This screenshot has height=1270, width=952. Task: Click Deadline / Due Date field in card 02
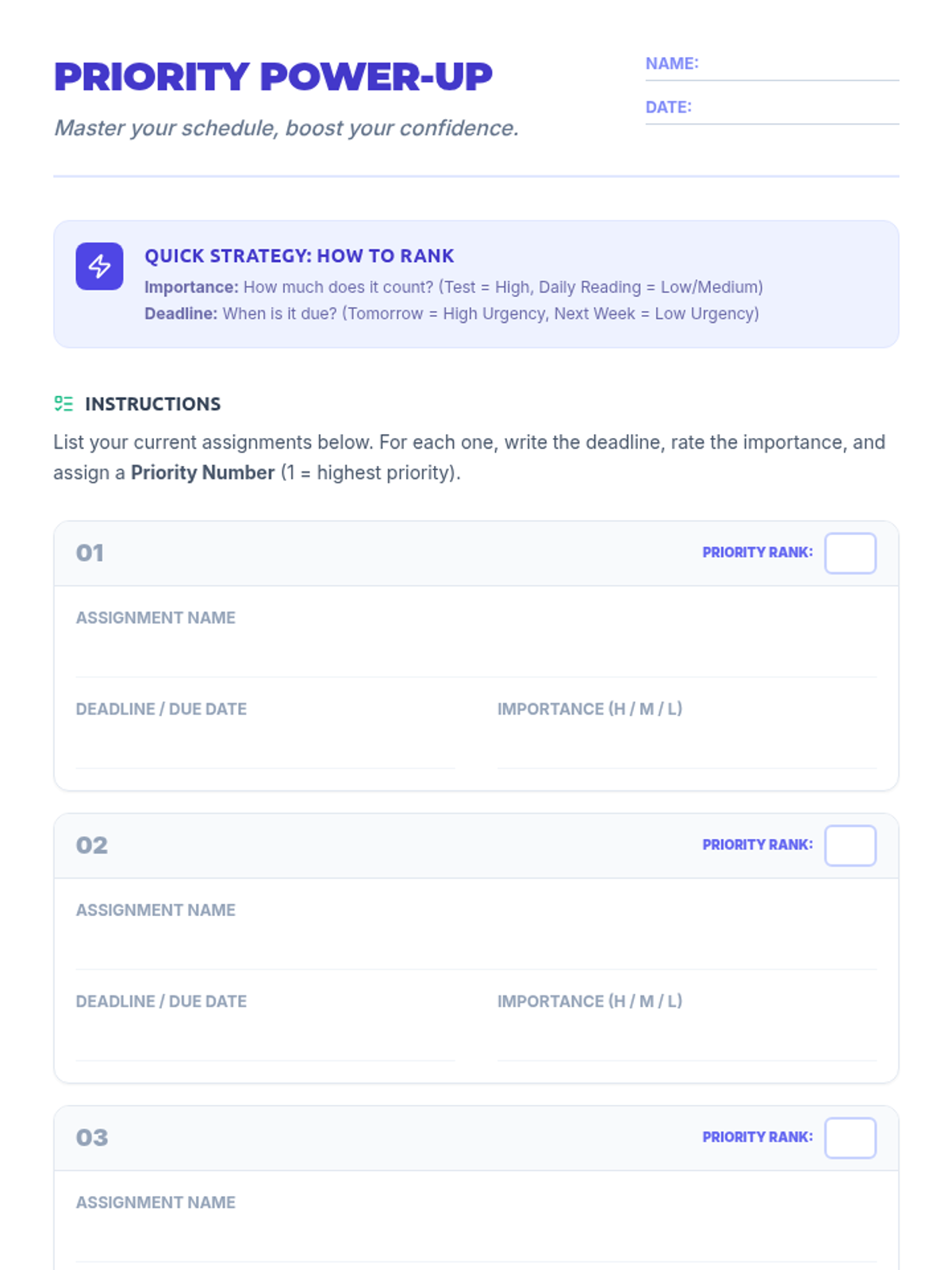click(x=265, y=1040)
